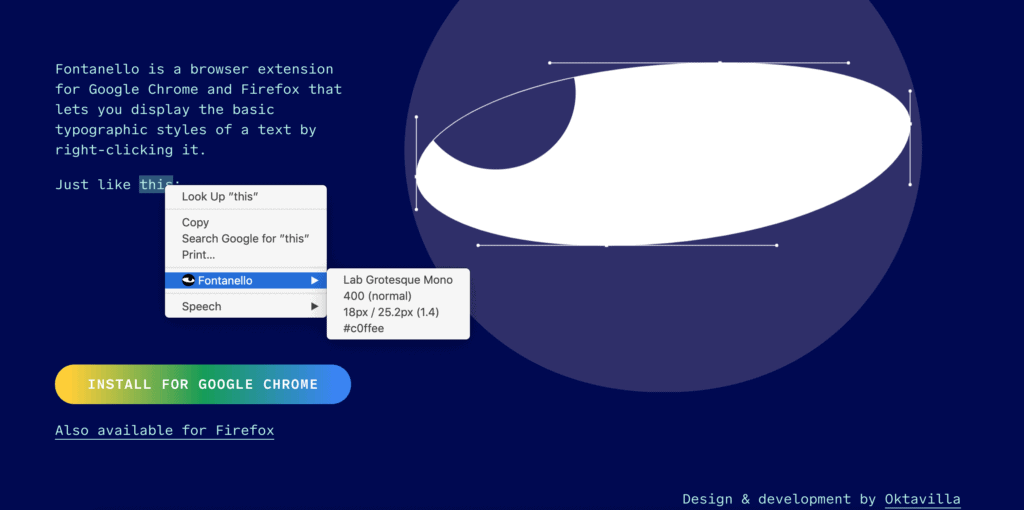Click the bottom endpoint of the left vertical bezier handle
Screen dimensions: 1024x510
[x=416, y=209]
